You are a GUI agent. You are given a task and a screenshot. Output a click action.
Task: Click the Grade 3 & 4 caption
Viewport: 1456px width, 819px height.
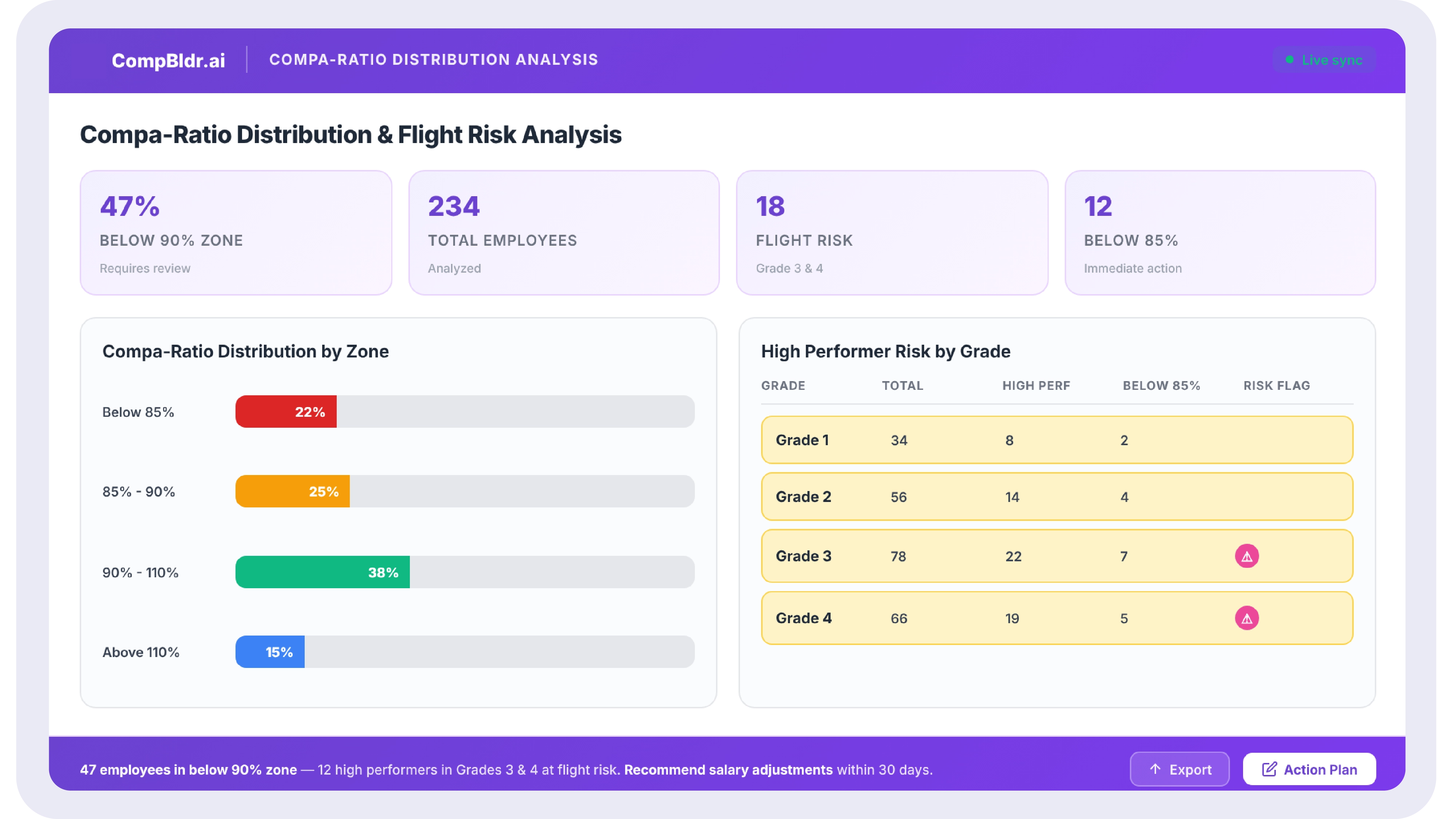789,269
